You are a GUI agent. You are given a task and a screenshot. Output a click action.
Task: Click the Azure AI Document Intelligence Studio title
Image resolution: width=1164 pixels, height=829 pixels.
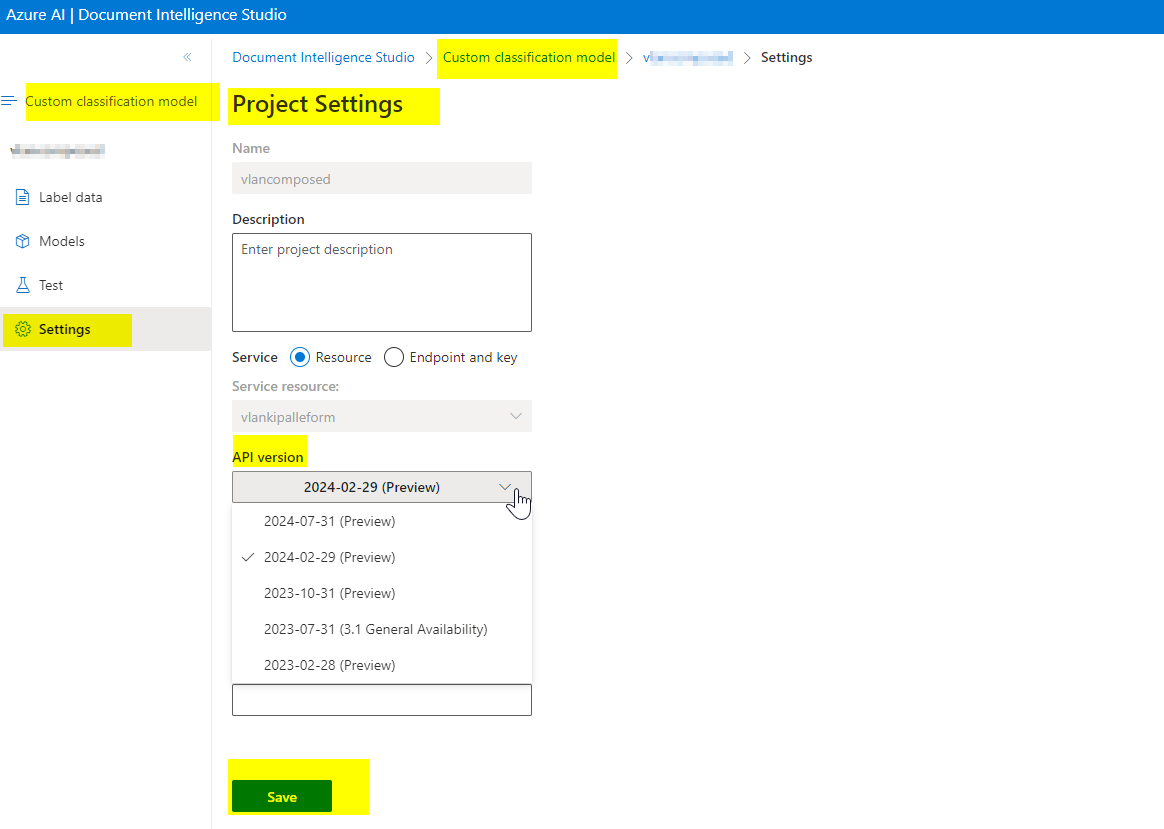[x=146, y=15]
